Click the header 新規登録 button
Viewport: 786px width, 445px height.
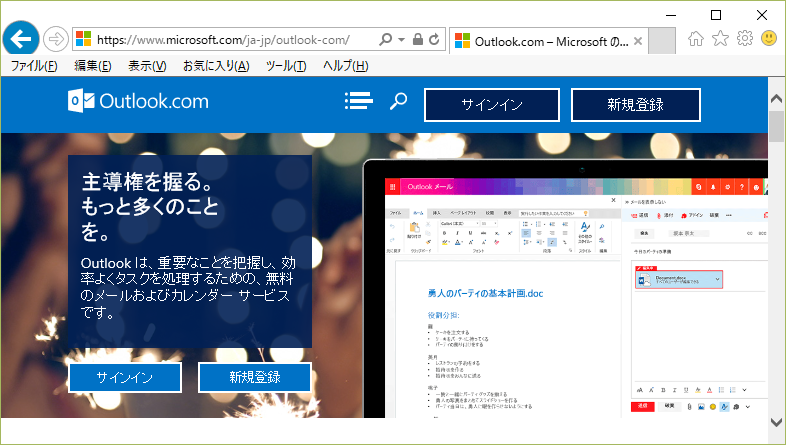(x=636, y=105)
